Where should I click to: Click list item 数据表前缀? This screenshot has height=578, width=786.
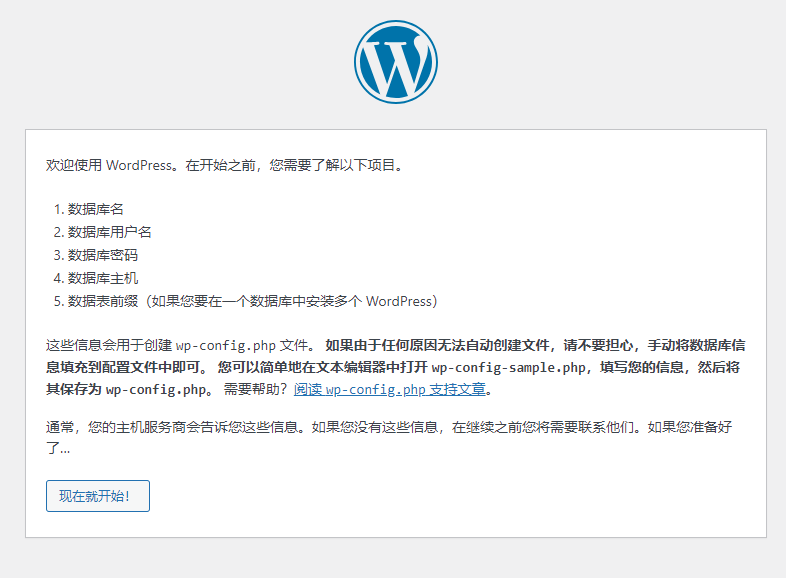click(253, 301)
